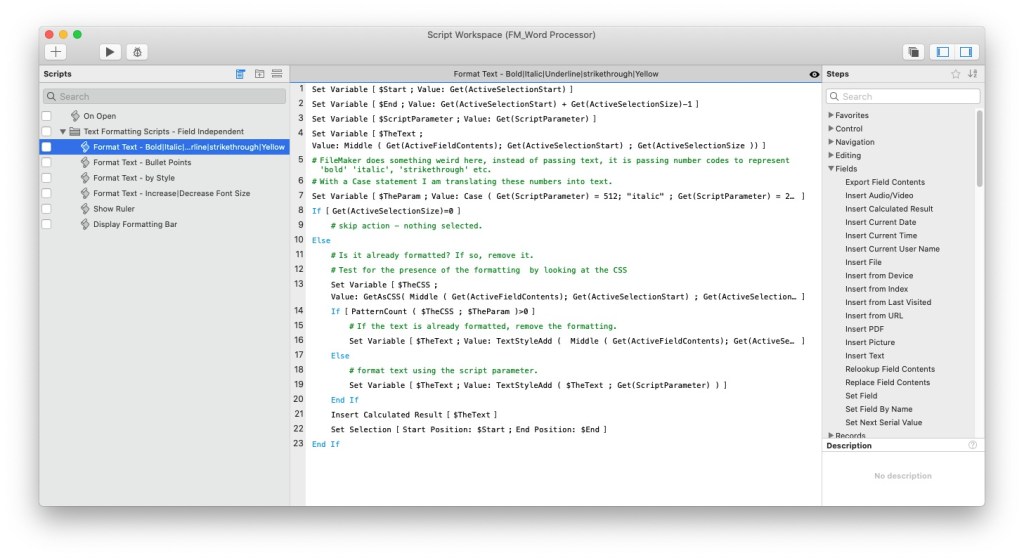
Task: Choose the Insert Calculated Result step
Action: (888, 209)
